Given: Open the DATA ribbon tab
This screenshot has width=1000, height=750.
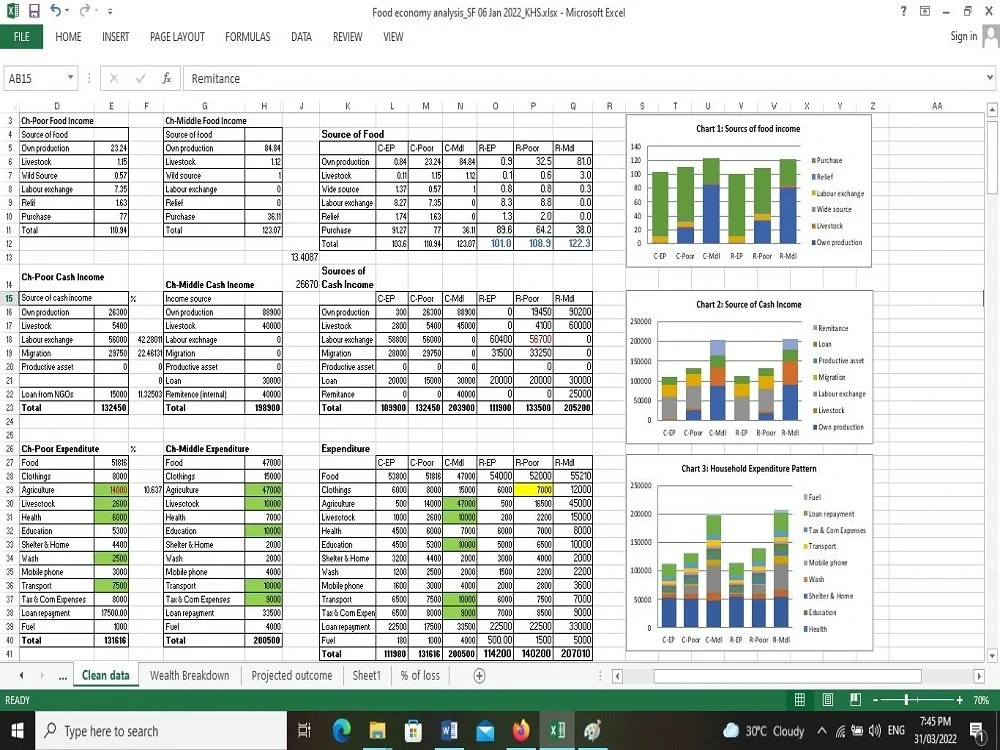Looking at the screenshot, I should tap(301, 36).
